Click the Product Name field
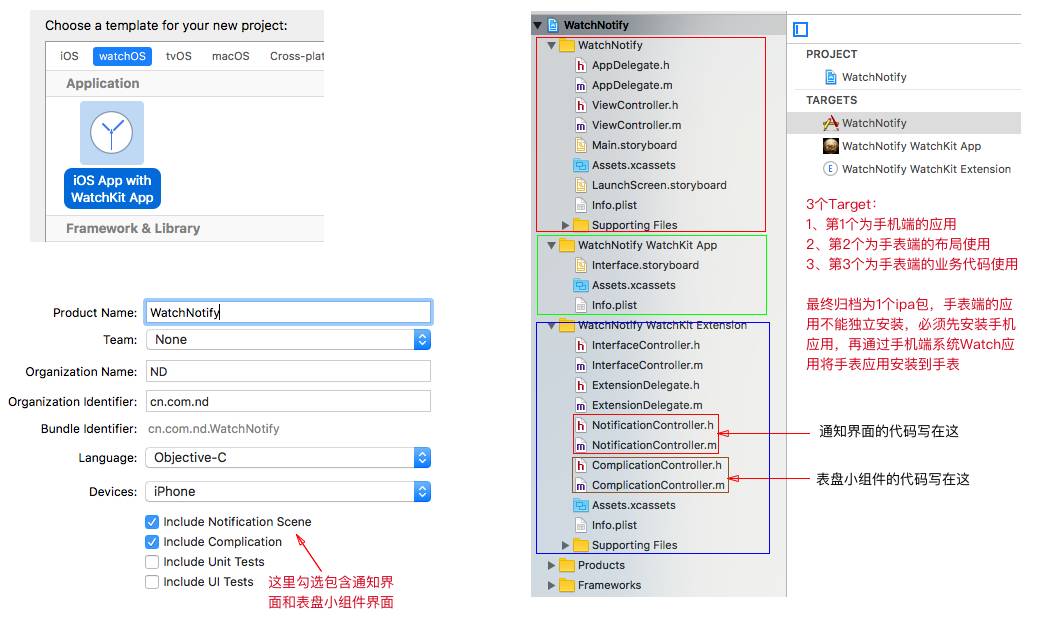The height and width of the screenshot is (627, 1043). (x=288, y=313)
